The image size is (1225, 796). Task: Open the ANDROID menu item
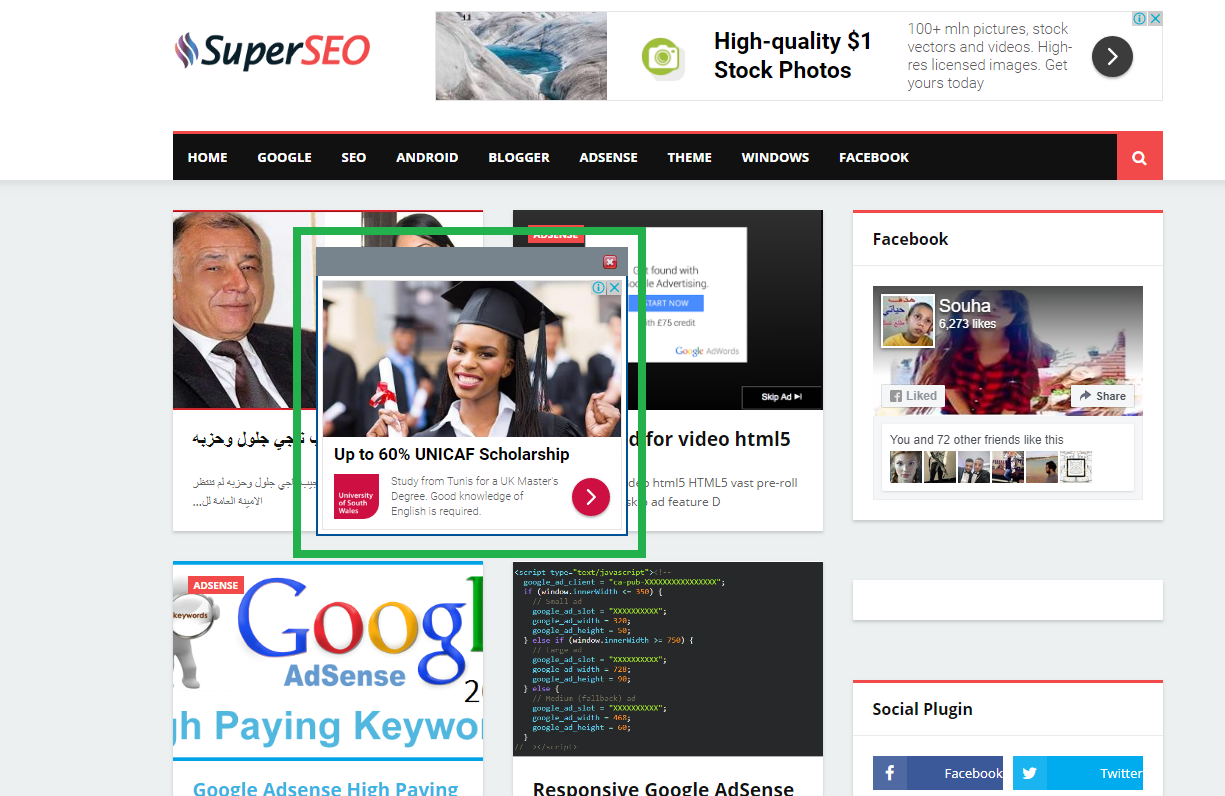(x=427, y=158)
